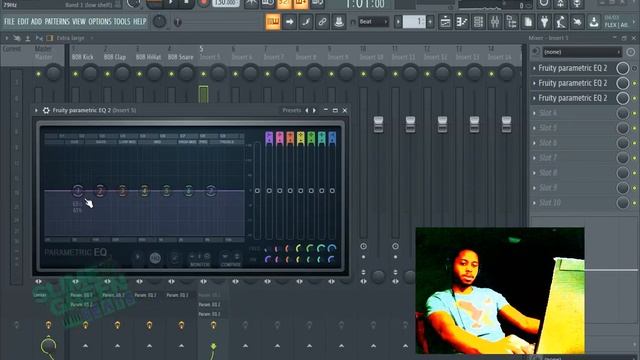Disable second Fruity parametric EQ 2 effect LED
This screenshot has width=640, height=360.
pyautogui.click(x=635, y=83)
